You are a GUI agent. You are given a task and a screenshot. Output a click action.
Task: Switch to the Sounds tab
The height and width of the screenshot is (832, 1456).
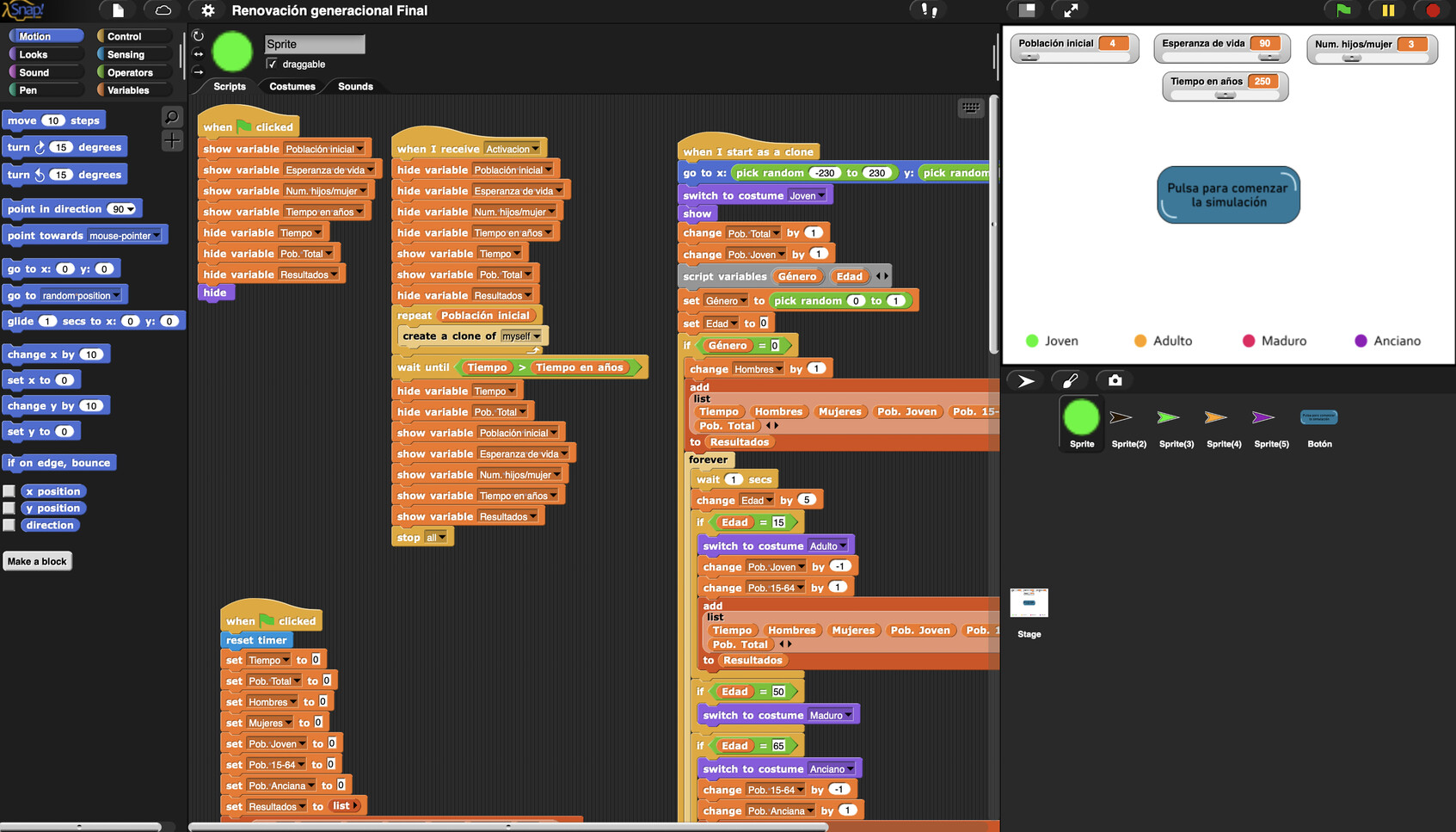point(355,87)
